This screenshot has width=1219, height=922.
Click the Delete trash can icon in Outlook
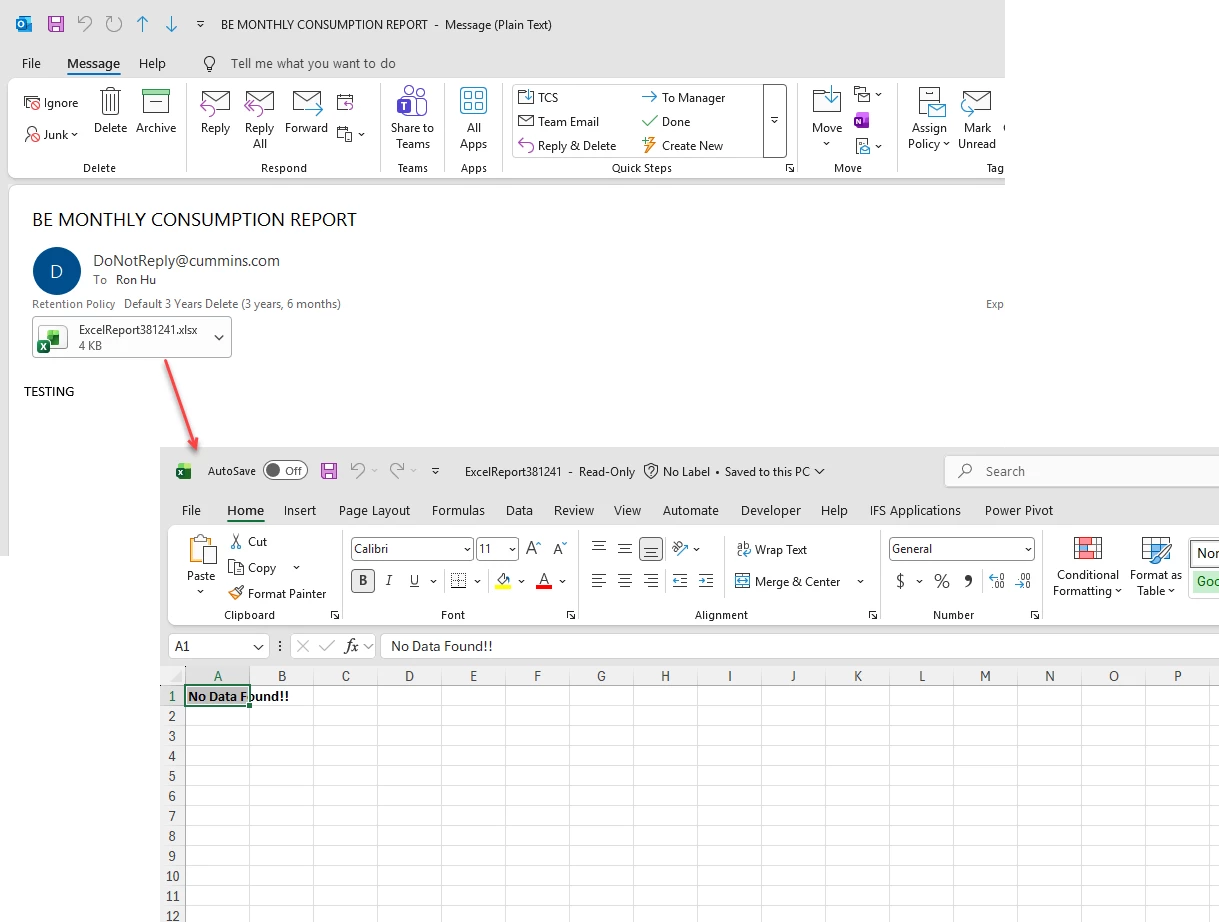point(110,110)
